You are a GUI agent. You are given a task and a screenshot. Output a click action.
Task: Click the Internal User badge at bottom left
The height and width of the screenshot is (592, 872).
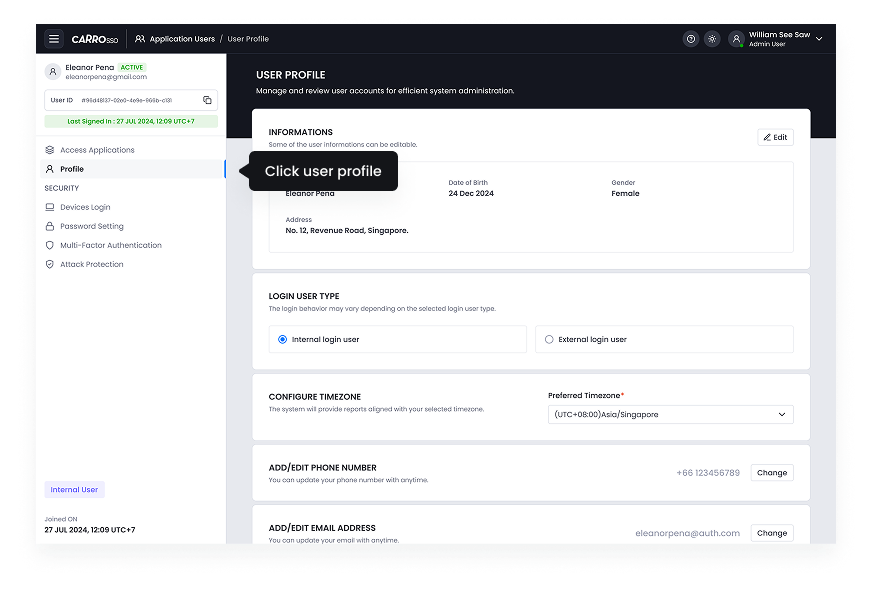click(x=74, y=489)
